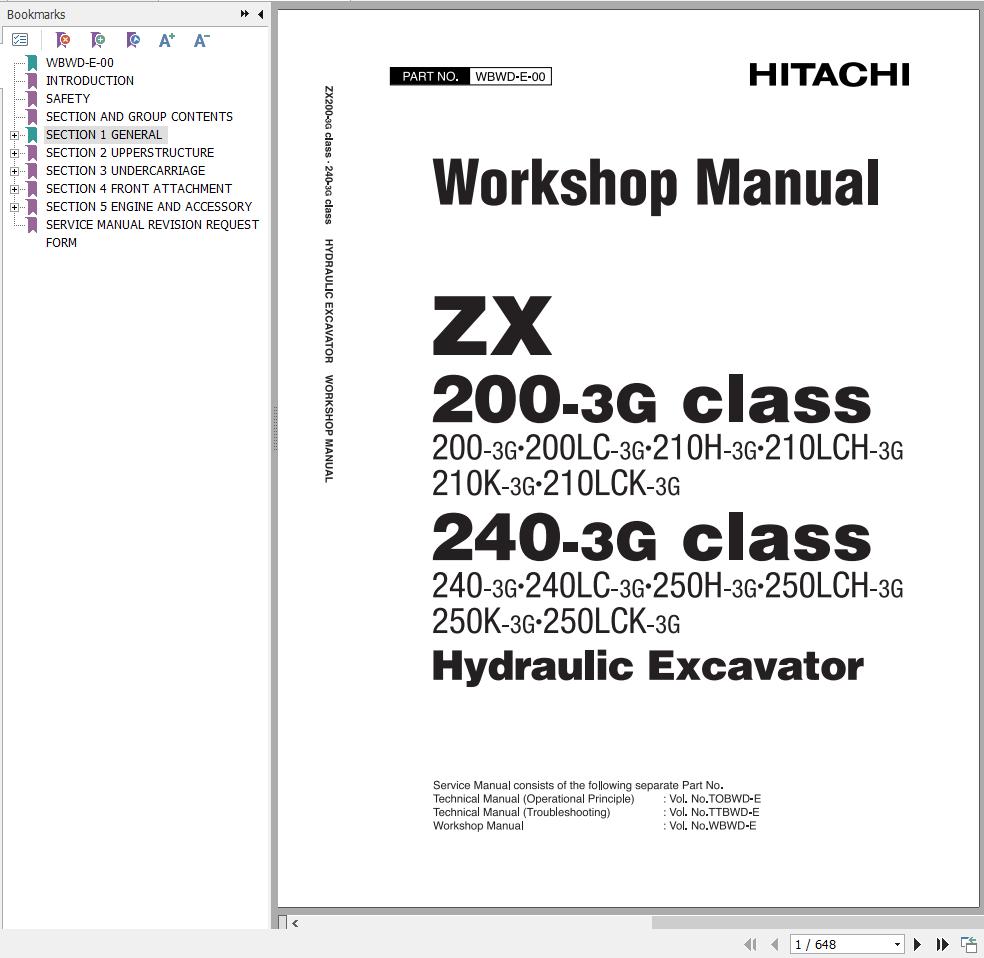Decrease bookmark text size A-
Screen dimensions: 984x958
(x=201, y=40)
